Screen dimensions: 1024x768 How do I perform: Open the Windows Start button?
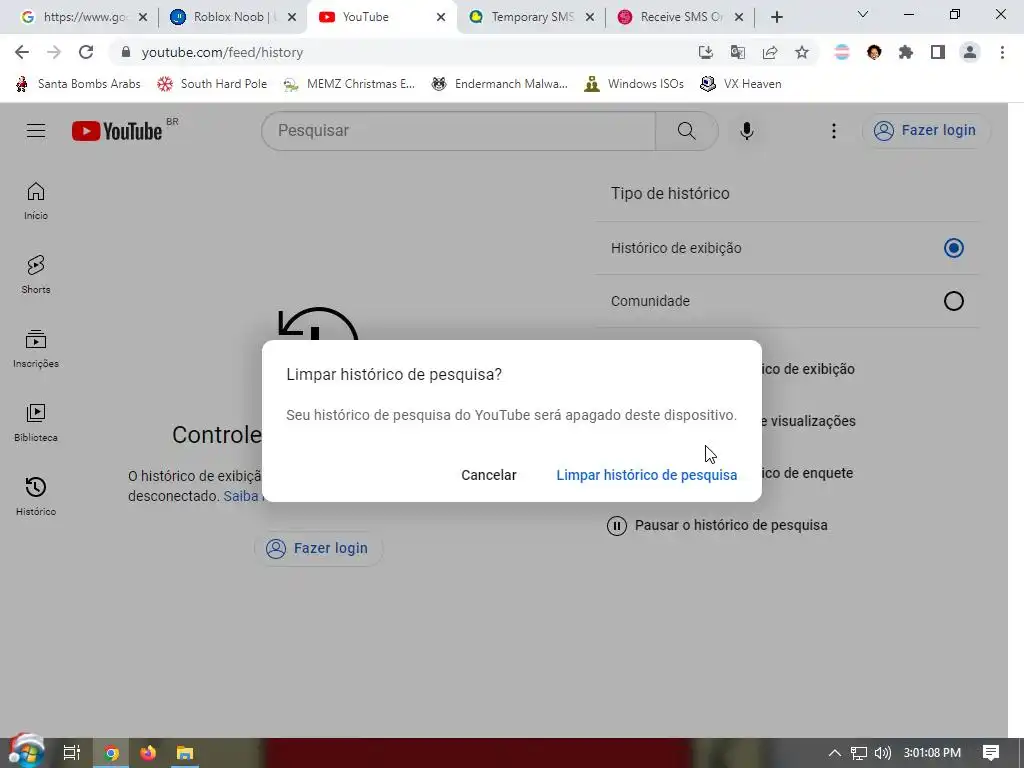pyautogui.click(x=26, y=752)
